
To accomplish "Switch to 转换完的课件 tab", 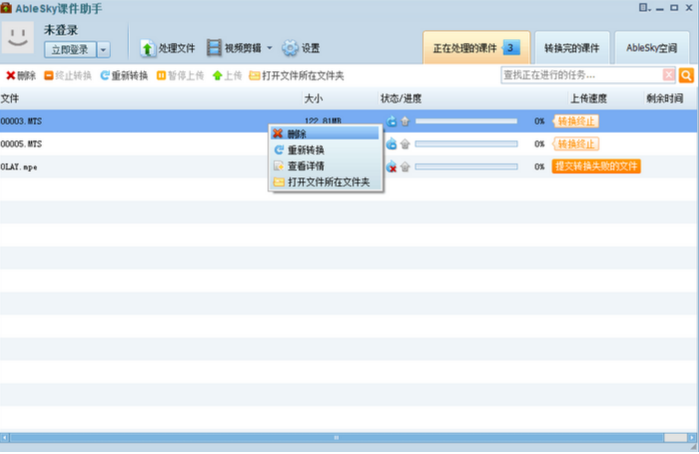I will click(571, 48).
